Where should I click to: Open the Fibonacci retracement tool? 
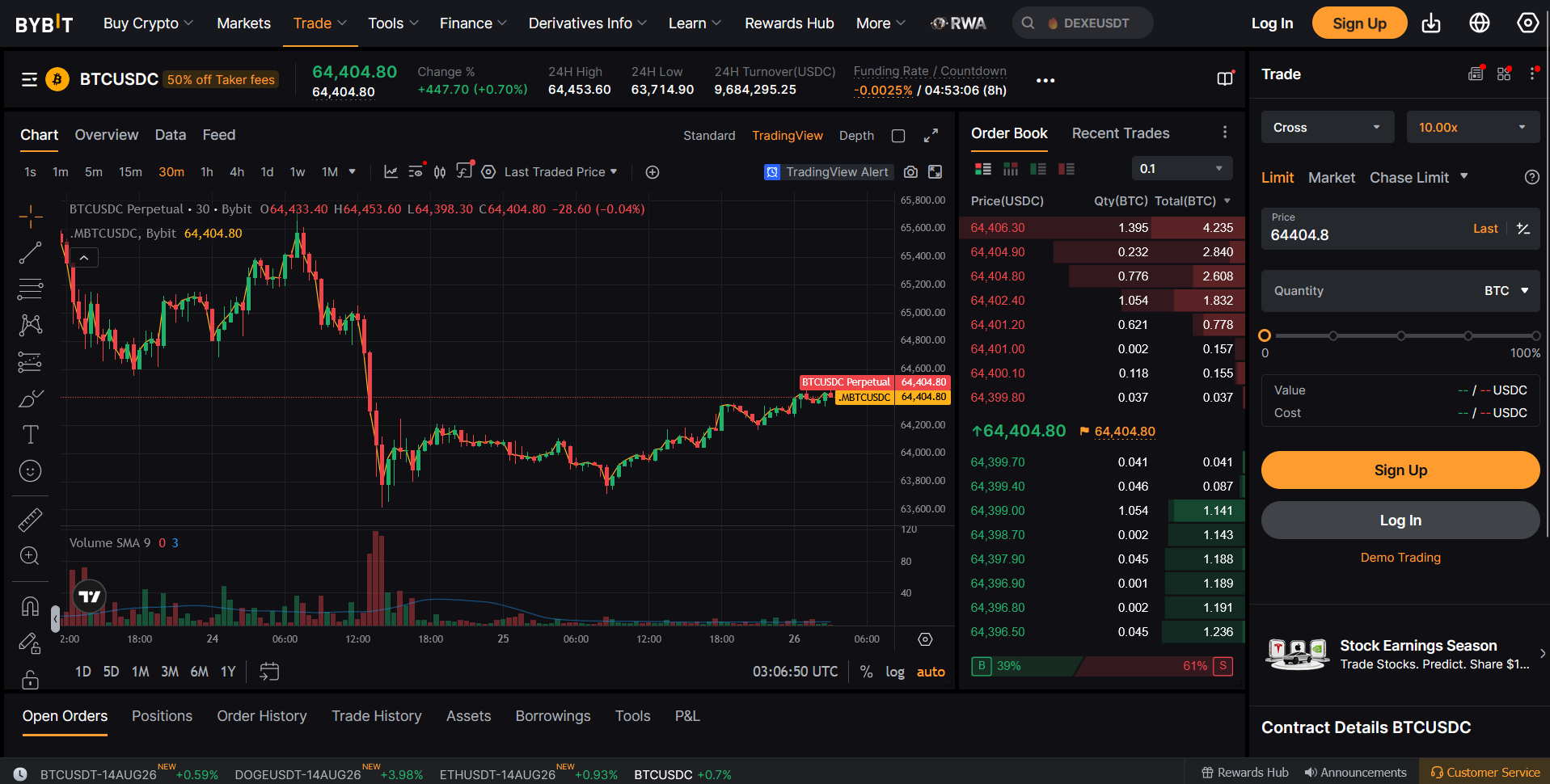tap(31, 289)
